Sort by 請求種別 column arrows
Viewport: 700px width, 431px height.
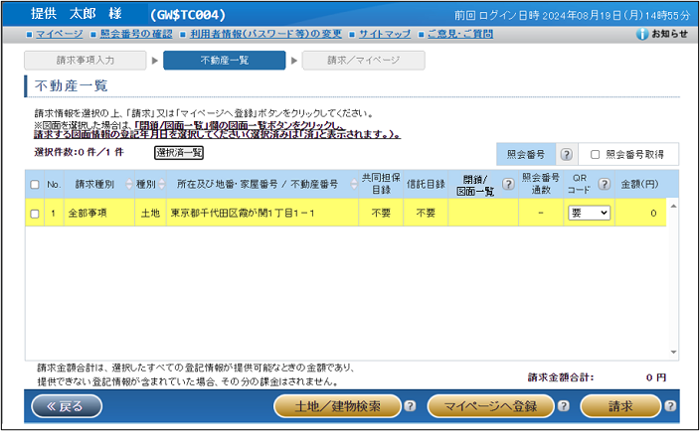[x=129, y=184]
